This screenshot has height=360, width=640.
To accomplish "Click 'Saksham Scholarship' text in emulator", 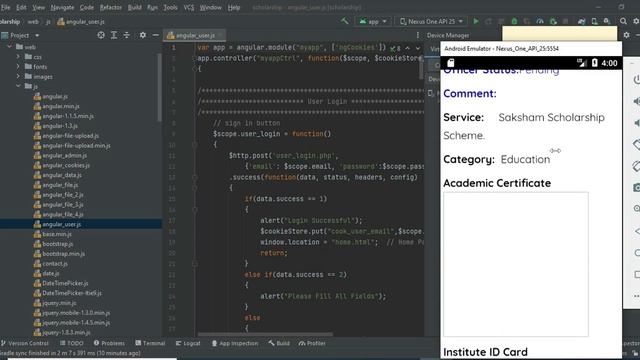I will pyautogui.click(x=551, y=118).
